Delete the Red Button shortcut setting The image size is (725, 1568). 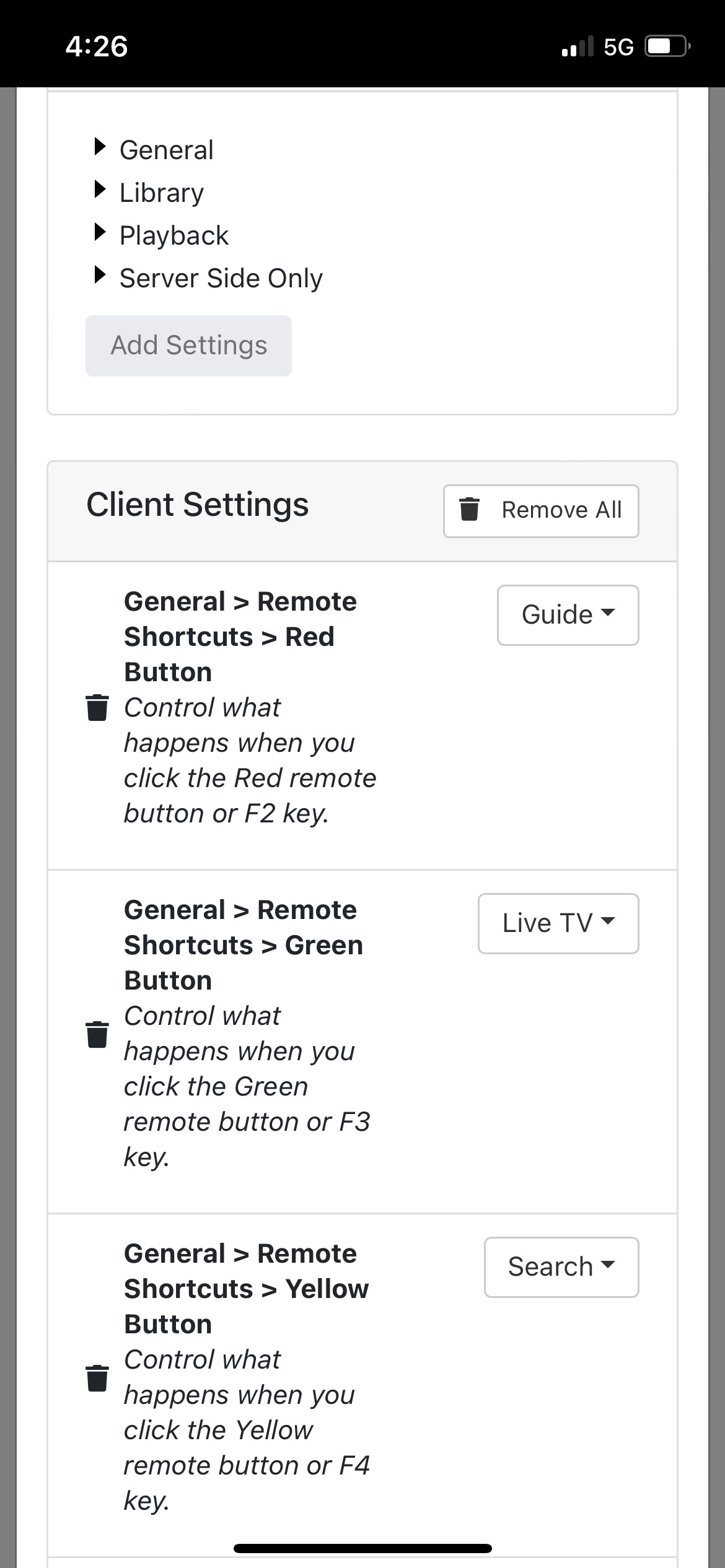coord(97,708)
